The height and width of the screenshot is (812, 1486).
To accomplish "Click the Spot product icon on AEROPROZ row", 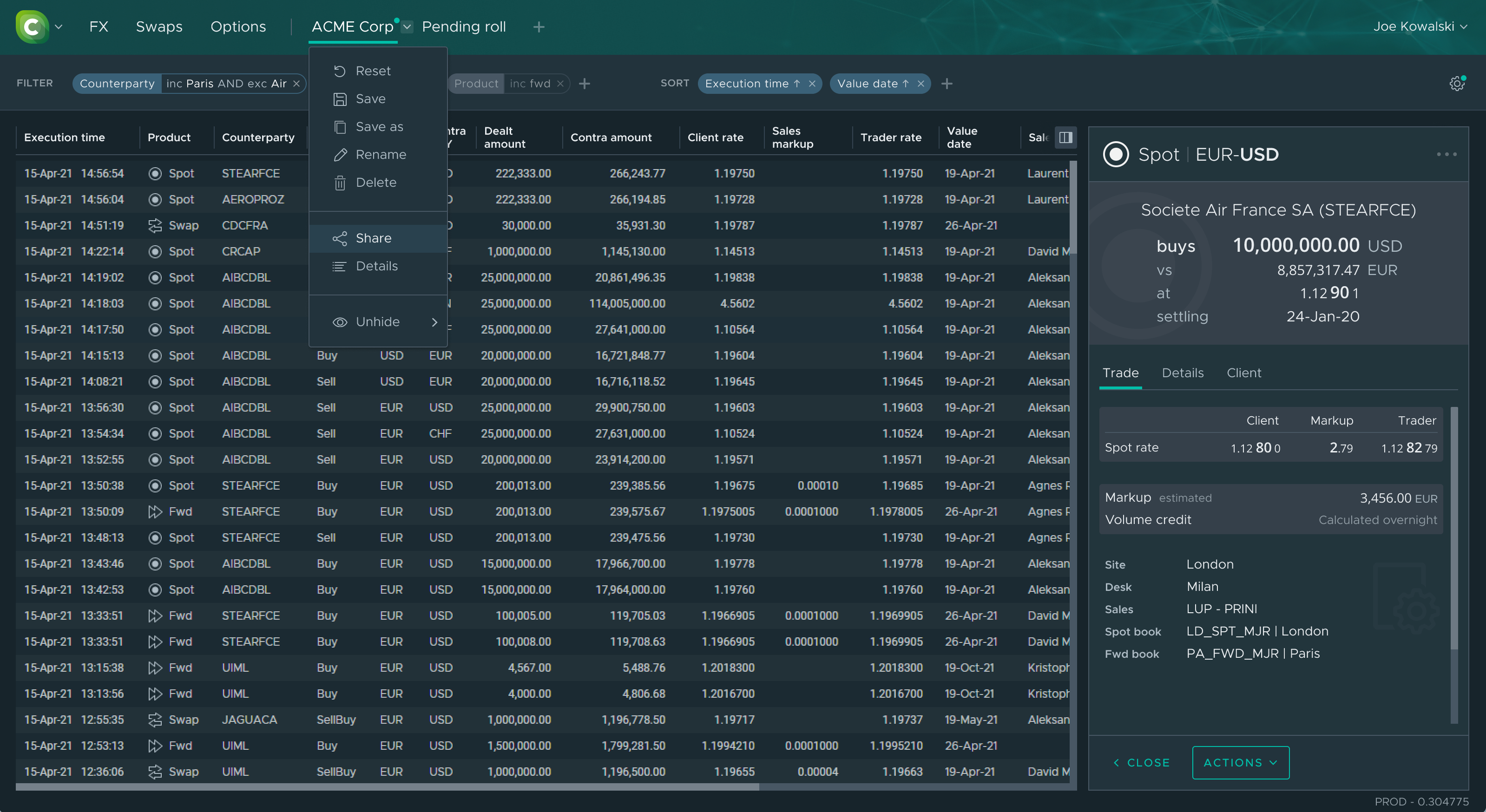I will [155, 199].
